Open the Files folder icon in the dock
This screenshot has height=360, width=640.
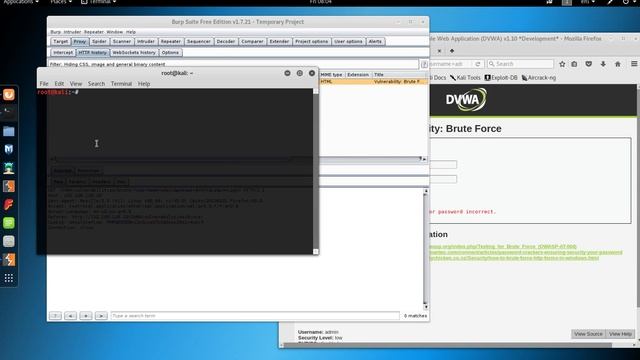(x=9, y=131)
